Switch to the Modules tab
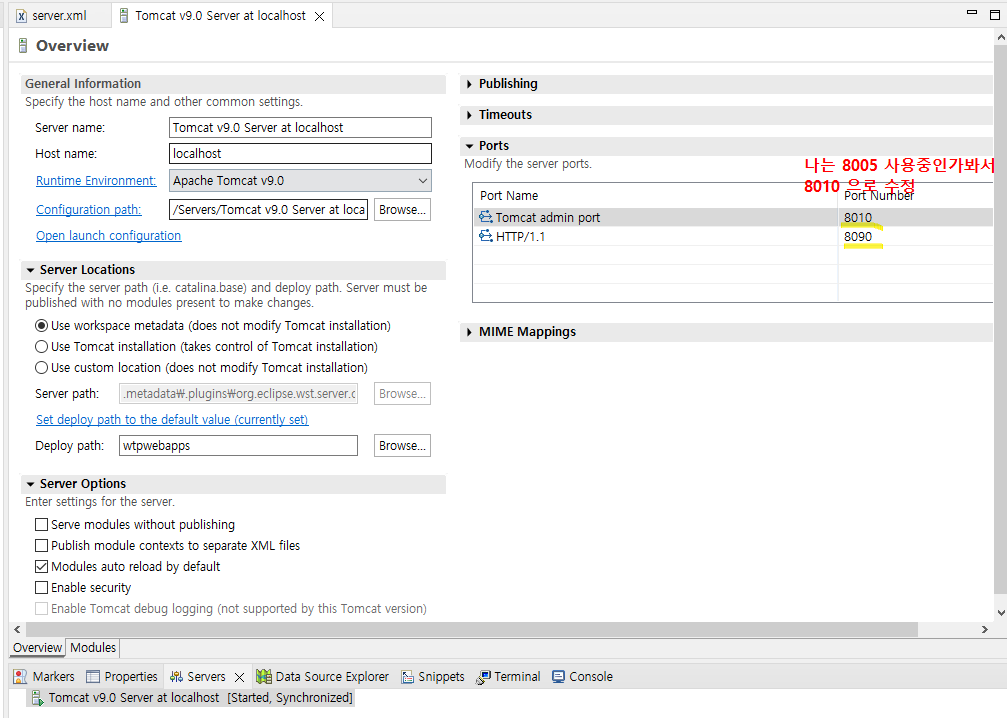This screenshot has width=1007, height=718. pos(93,647)
